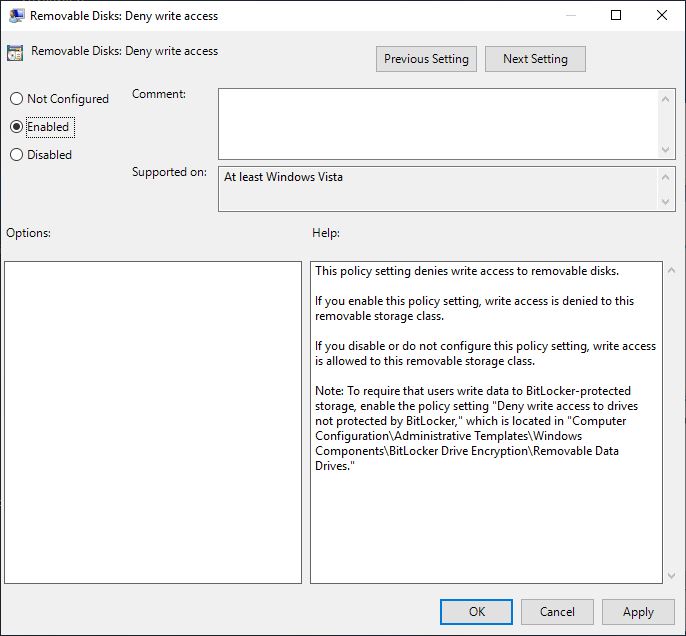Click the 'Help:' label
Viewport: 686px width, 636px height.
click(326, 233)
